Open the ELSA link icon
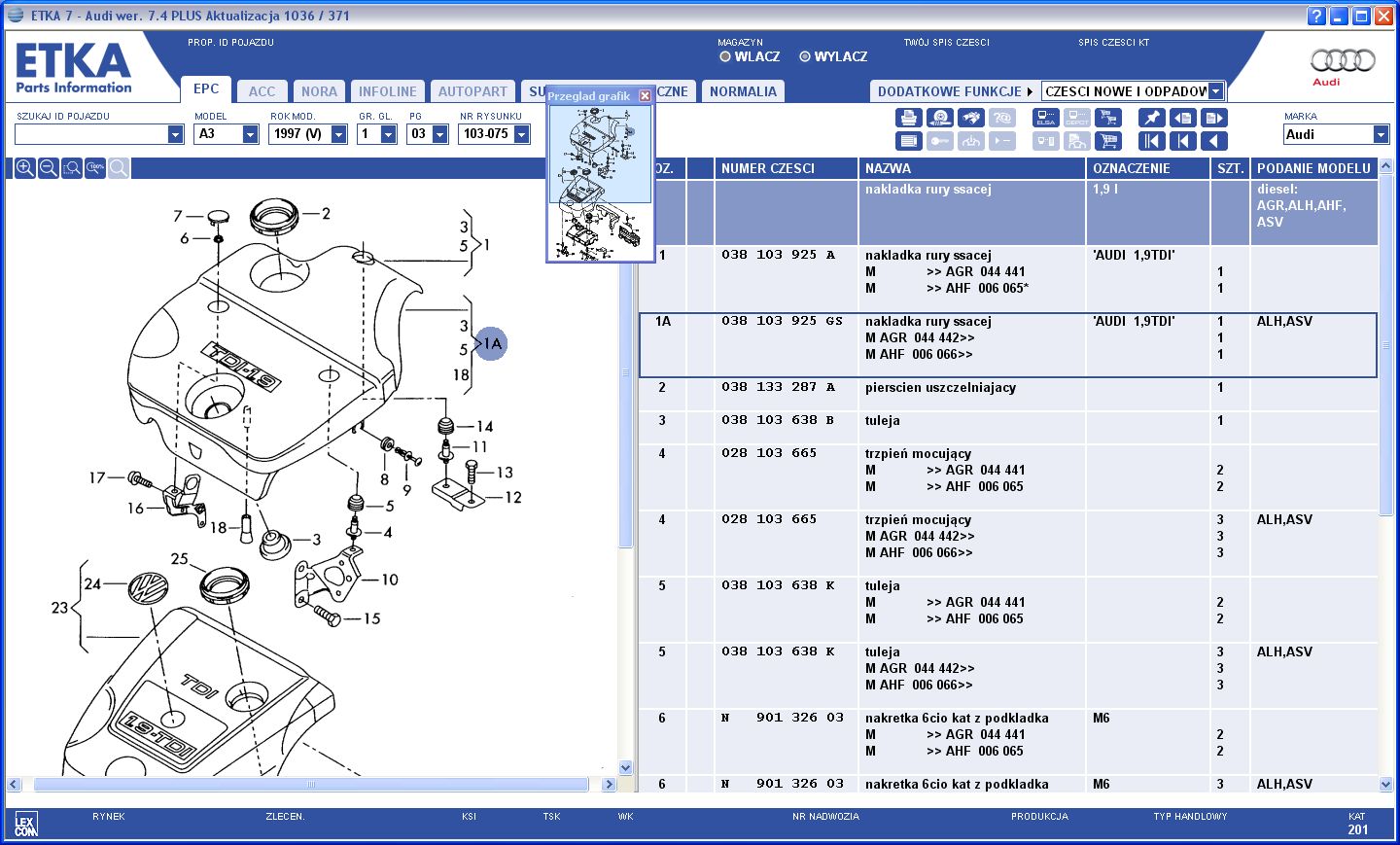Image resolution: width=1400 pixels, height=845 pixels. 1045,118
